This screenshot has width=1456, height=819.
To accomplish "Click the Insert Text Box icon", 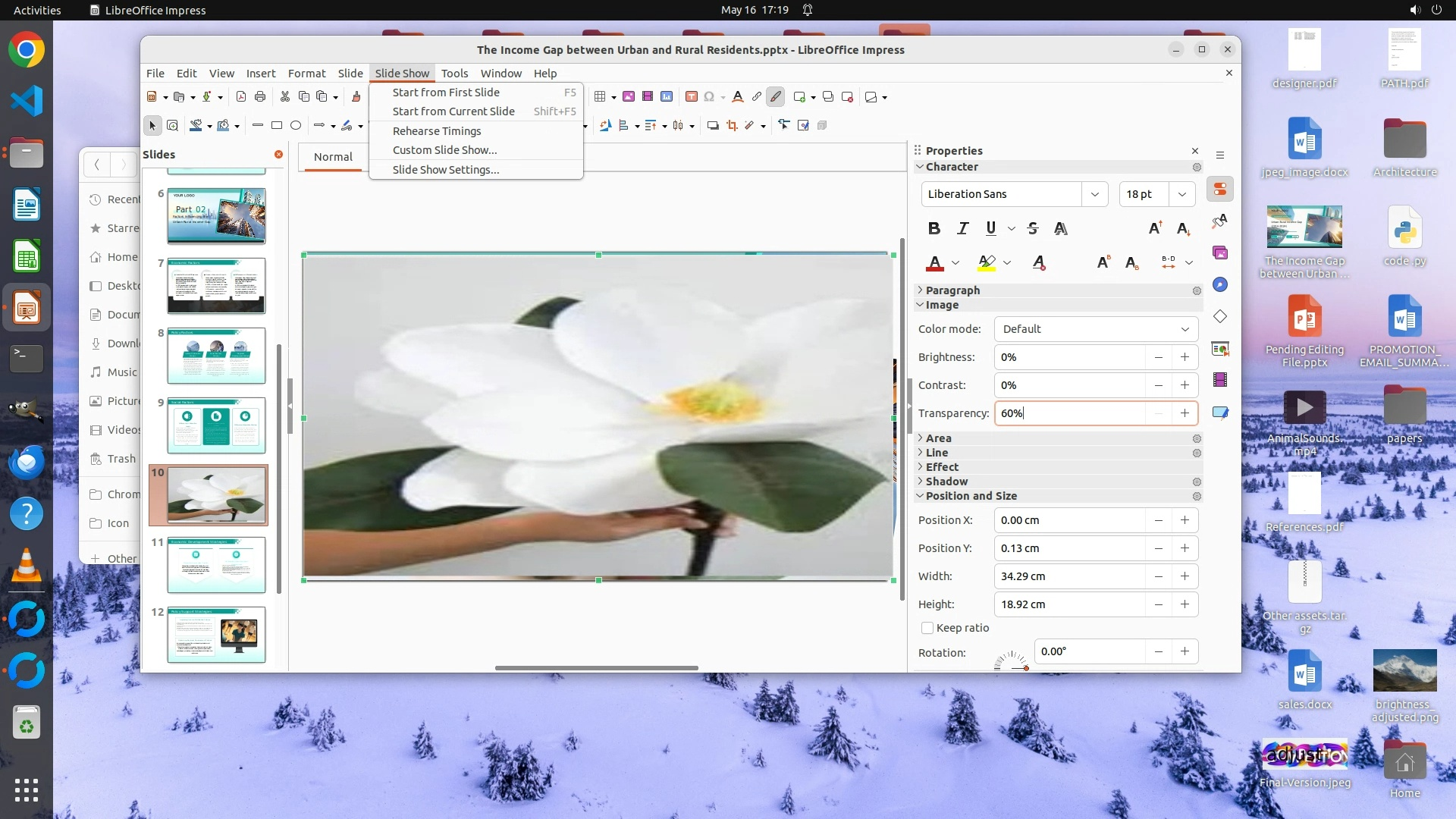I will pos(691,96).
